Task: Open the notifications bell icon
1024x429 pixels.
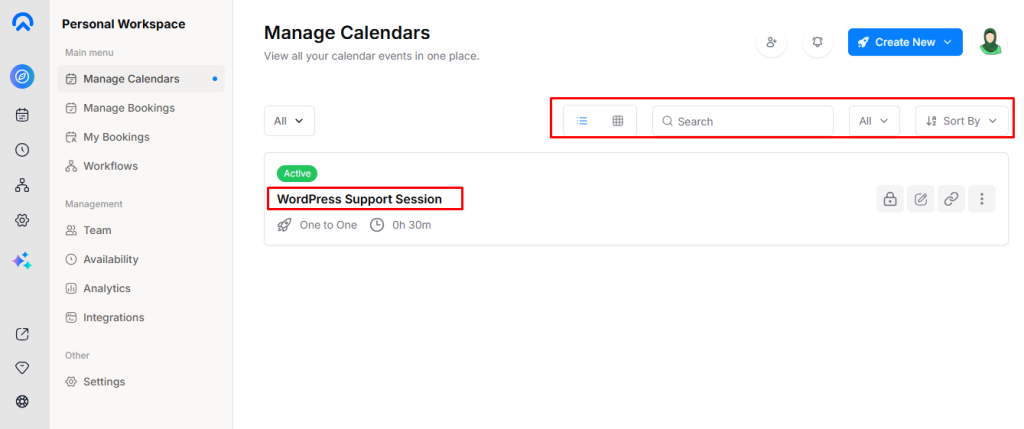Action: tap(817, 42)
